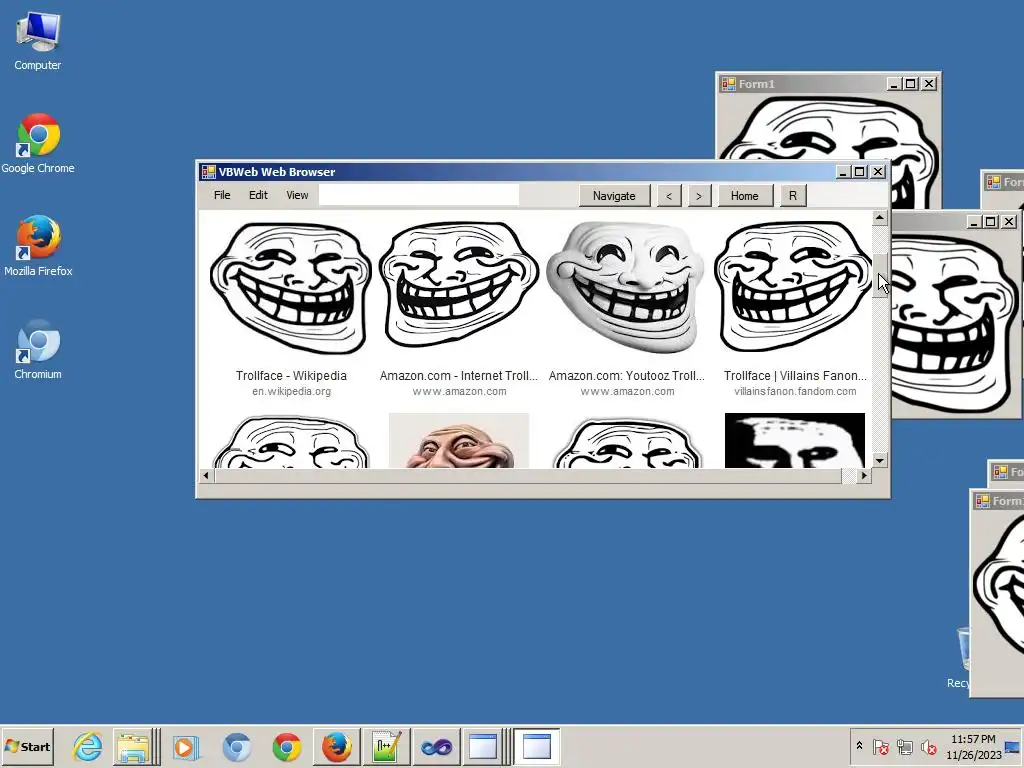Click the VBWeb Web Browser title bar icon

click(208, 172)
